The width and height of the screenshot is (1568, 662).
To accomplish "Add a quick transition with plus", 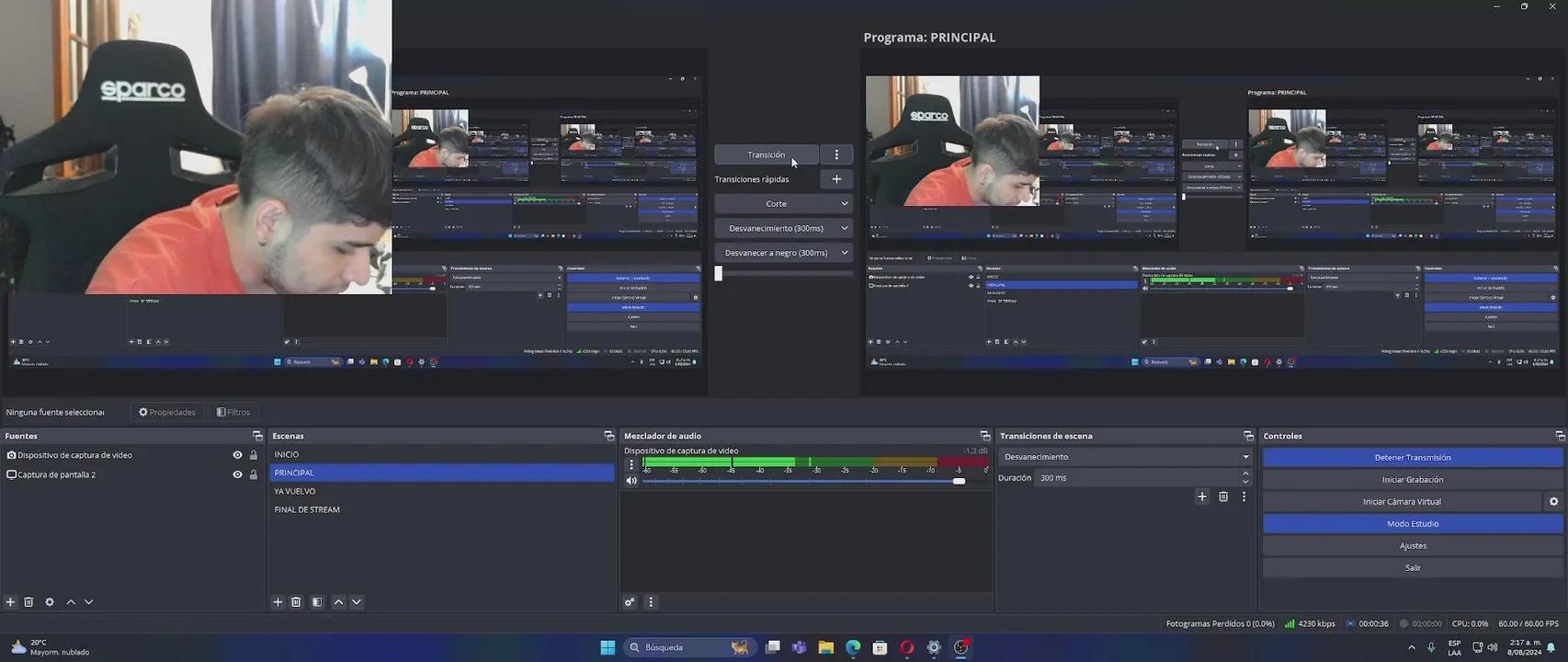I will (x=836, y=179).
